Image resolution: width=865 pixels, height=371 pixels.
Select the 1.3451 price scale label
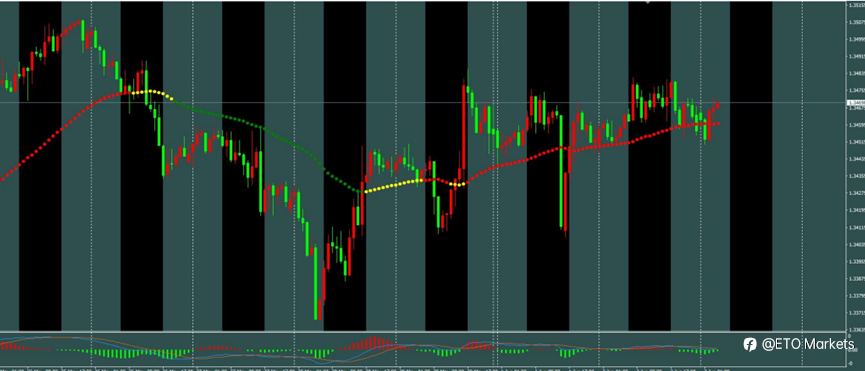(x=856, y=142)
